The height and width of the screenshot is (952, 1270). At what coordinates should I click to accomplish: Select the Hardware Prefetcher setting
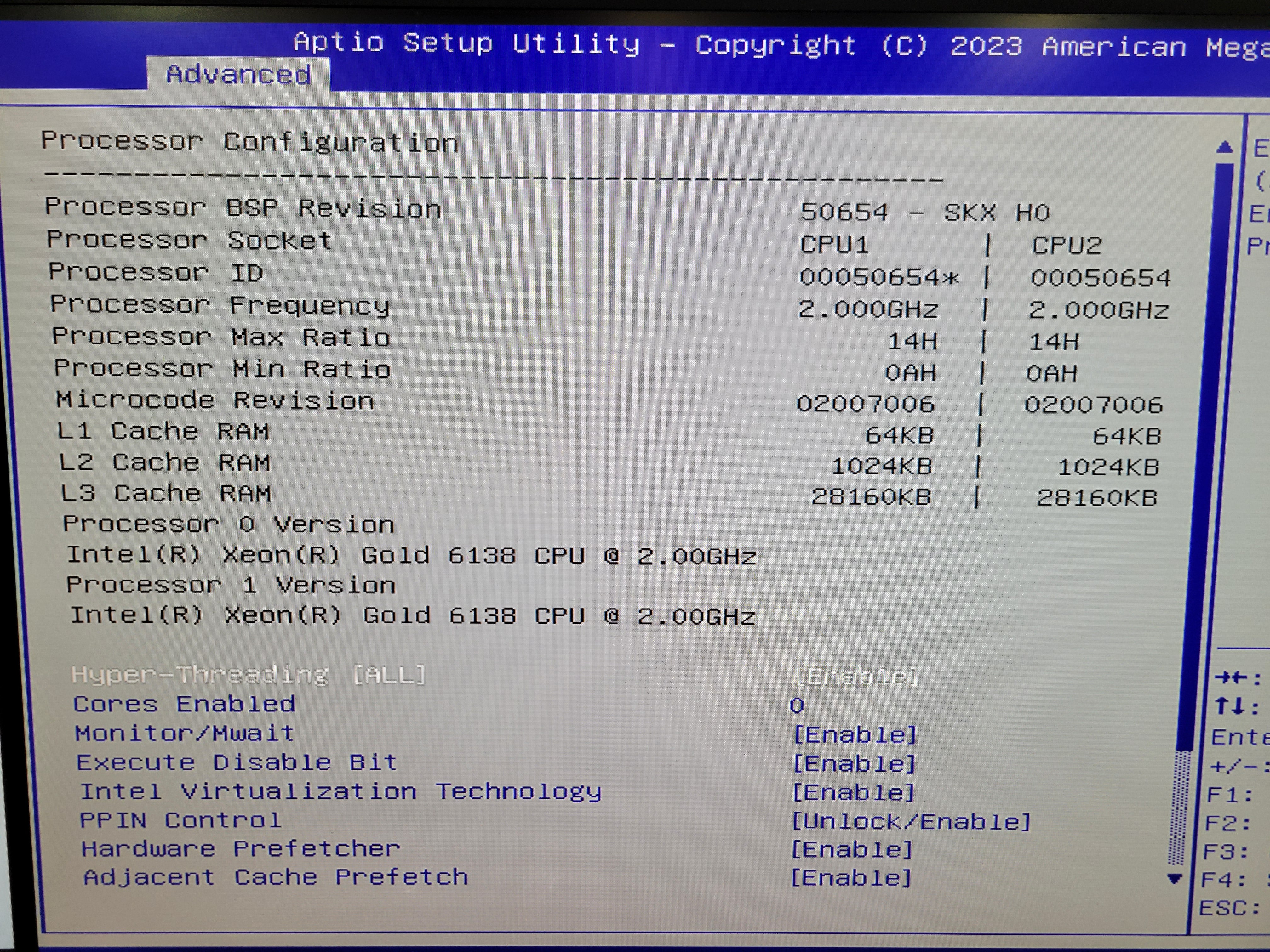tap(241, 849)
